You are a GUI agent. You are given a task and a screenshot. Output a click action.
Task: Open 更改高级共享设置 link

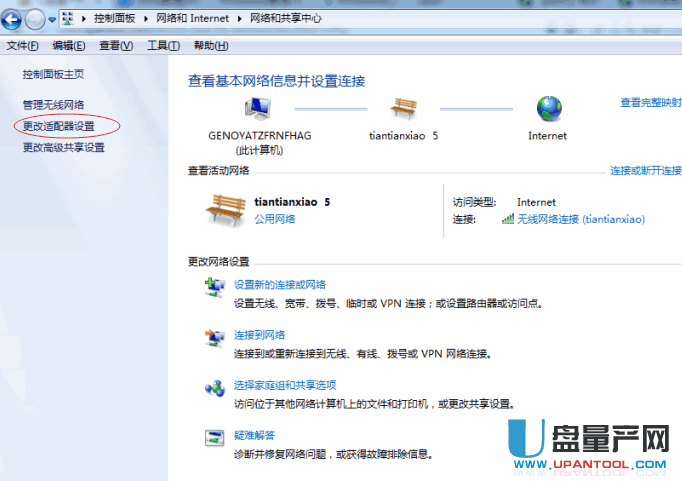[63, 147]
